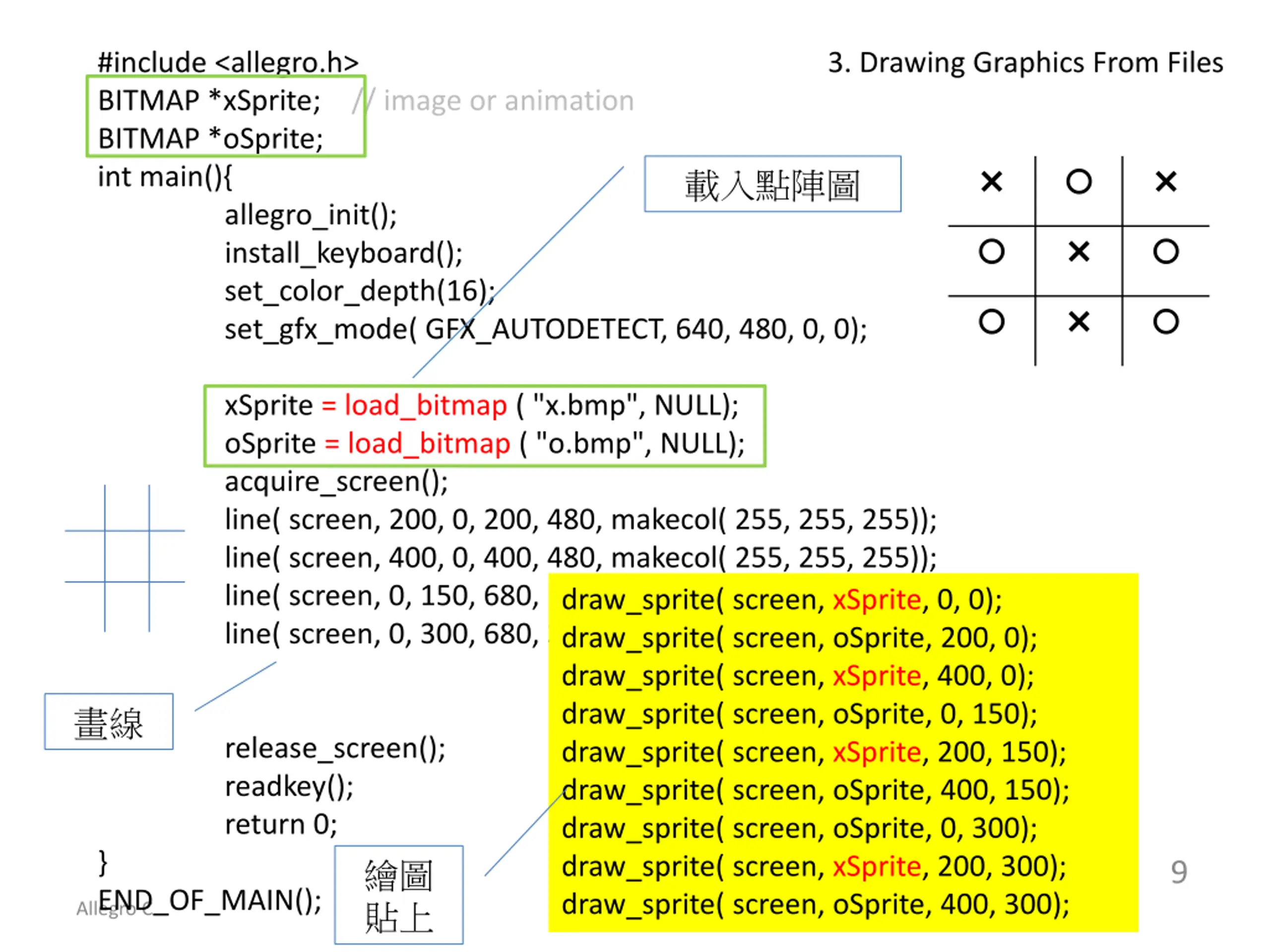Click the 繪圖貼上 label box
Screen dimensions: 1270x952
398,894
